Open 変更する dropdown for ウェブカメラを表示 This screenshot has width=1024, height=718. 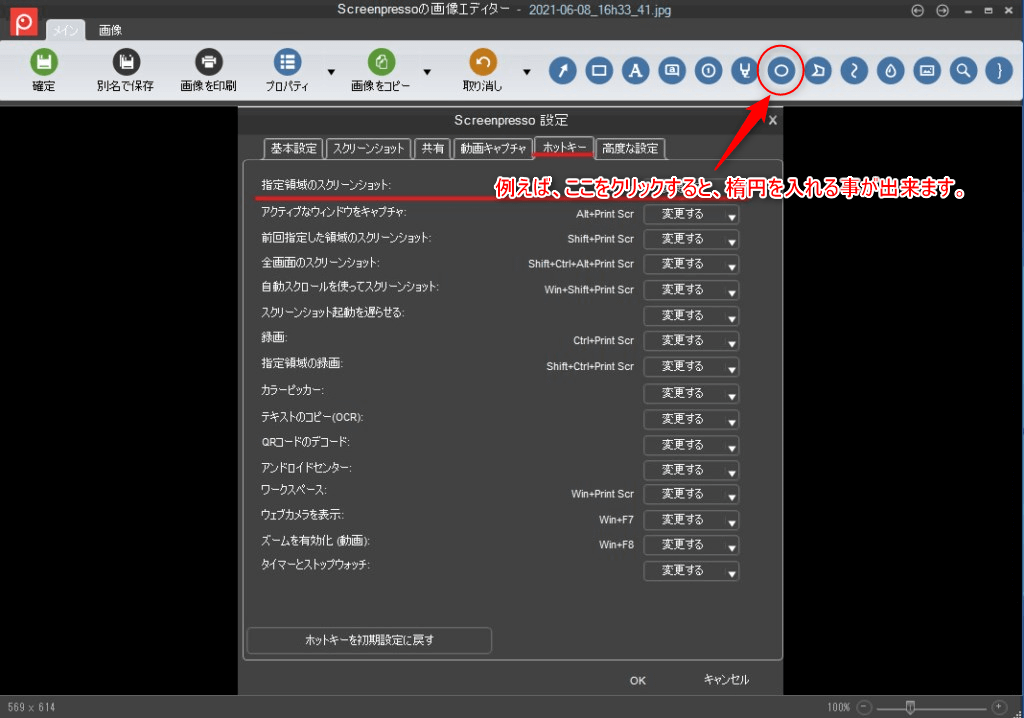[691, 520]
